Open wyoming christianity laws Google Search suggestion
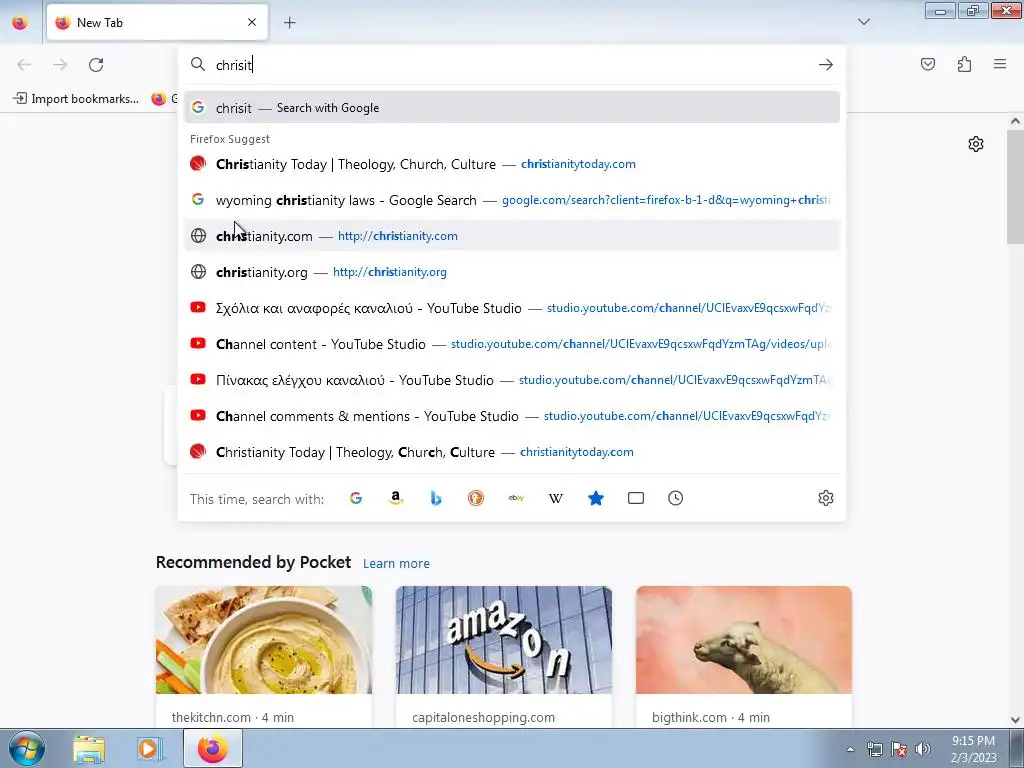Image resolution: width=1024 pixels, height=768 pixels. point(512,200)
